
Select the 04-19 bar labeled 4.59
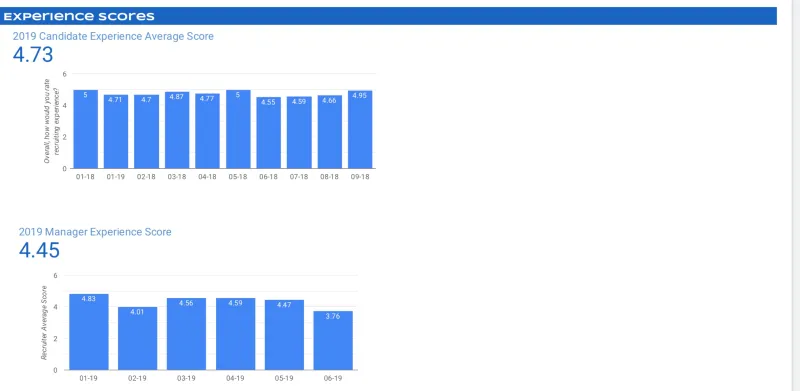235,334
